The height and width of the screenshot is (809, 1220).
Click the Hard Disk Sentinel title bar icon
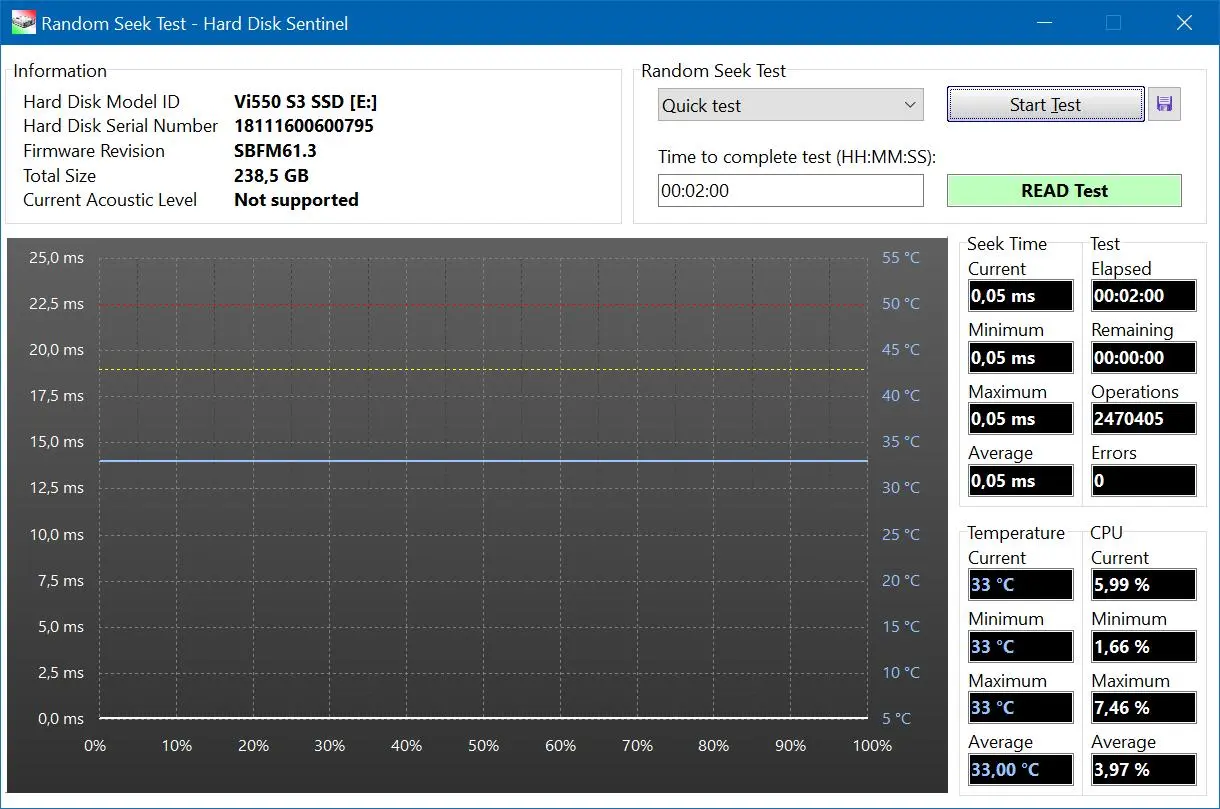tap(23, 22)
